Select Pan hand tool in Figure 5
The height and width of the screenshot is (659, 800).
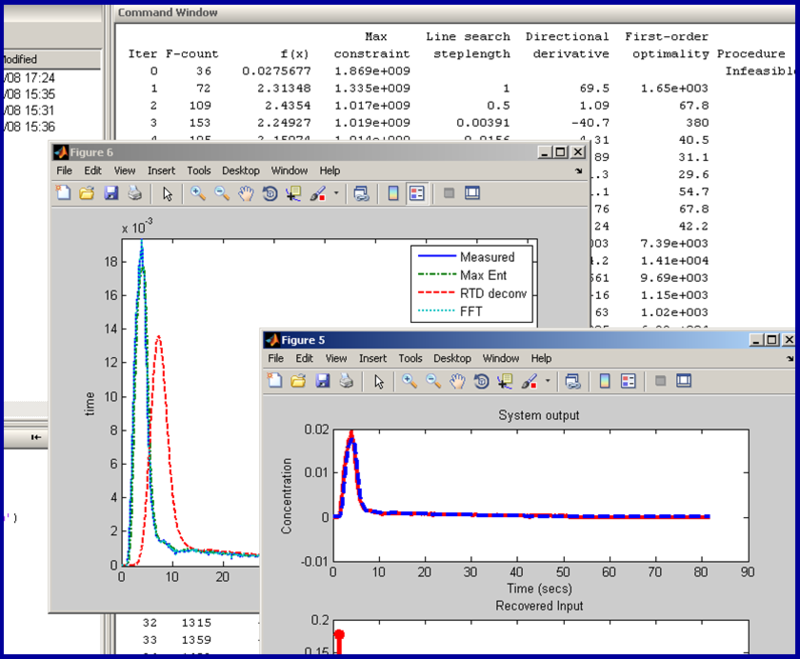(x=458, y=381)
